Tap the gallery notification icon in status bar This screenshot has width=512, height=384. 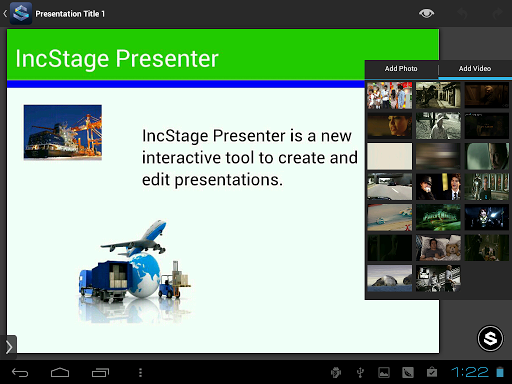tap(384, 372)
